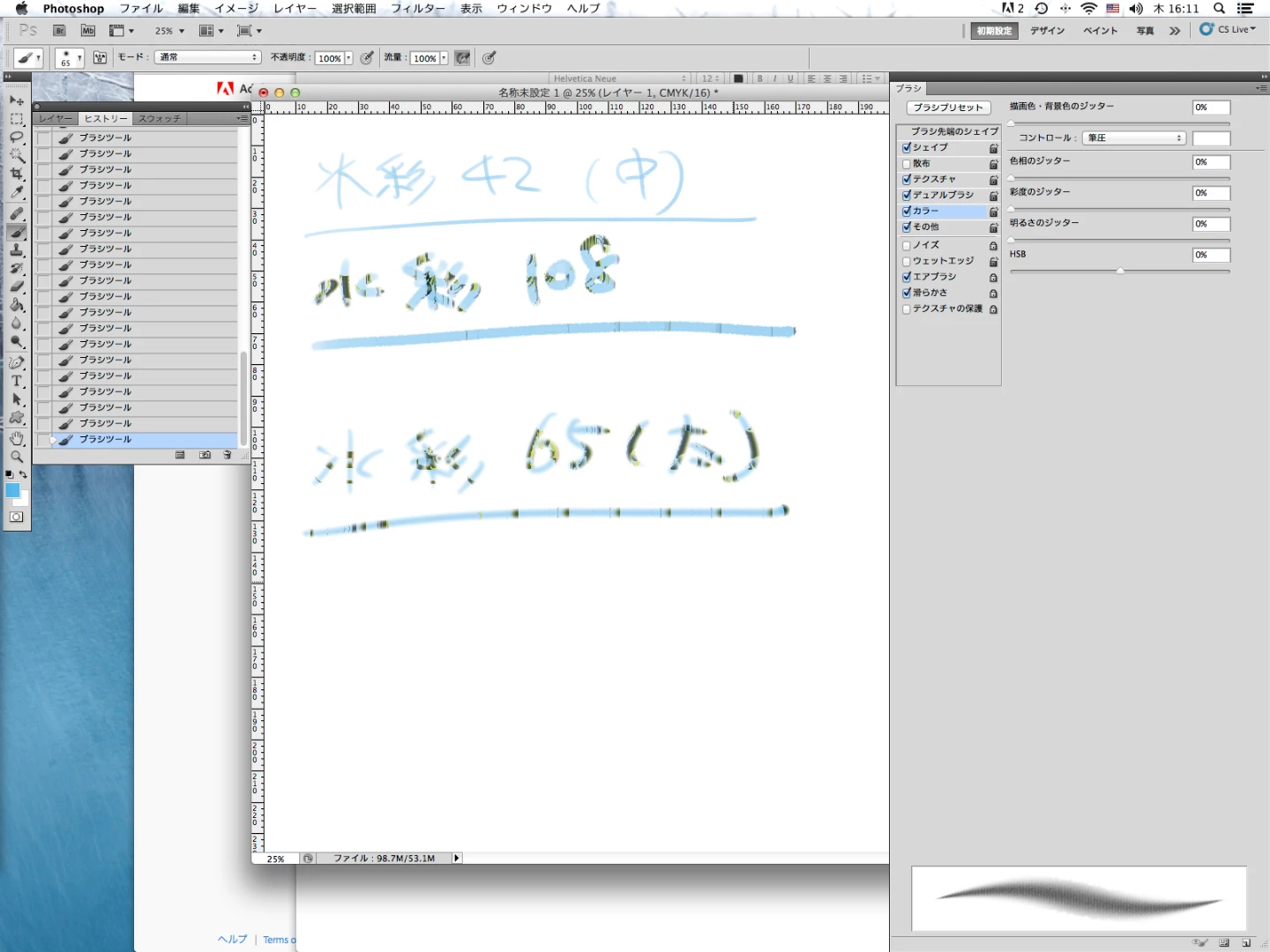Open the モード blend mode dropdown
1270x952 pixels.
(208, 57)
